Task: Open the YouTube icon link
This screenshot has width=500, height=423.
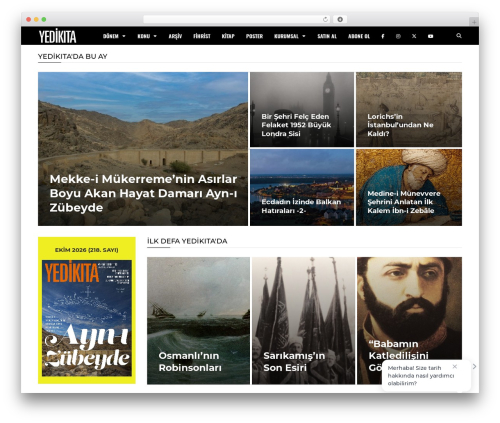Action: [x=430, y=36]
